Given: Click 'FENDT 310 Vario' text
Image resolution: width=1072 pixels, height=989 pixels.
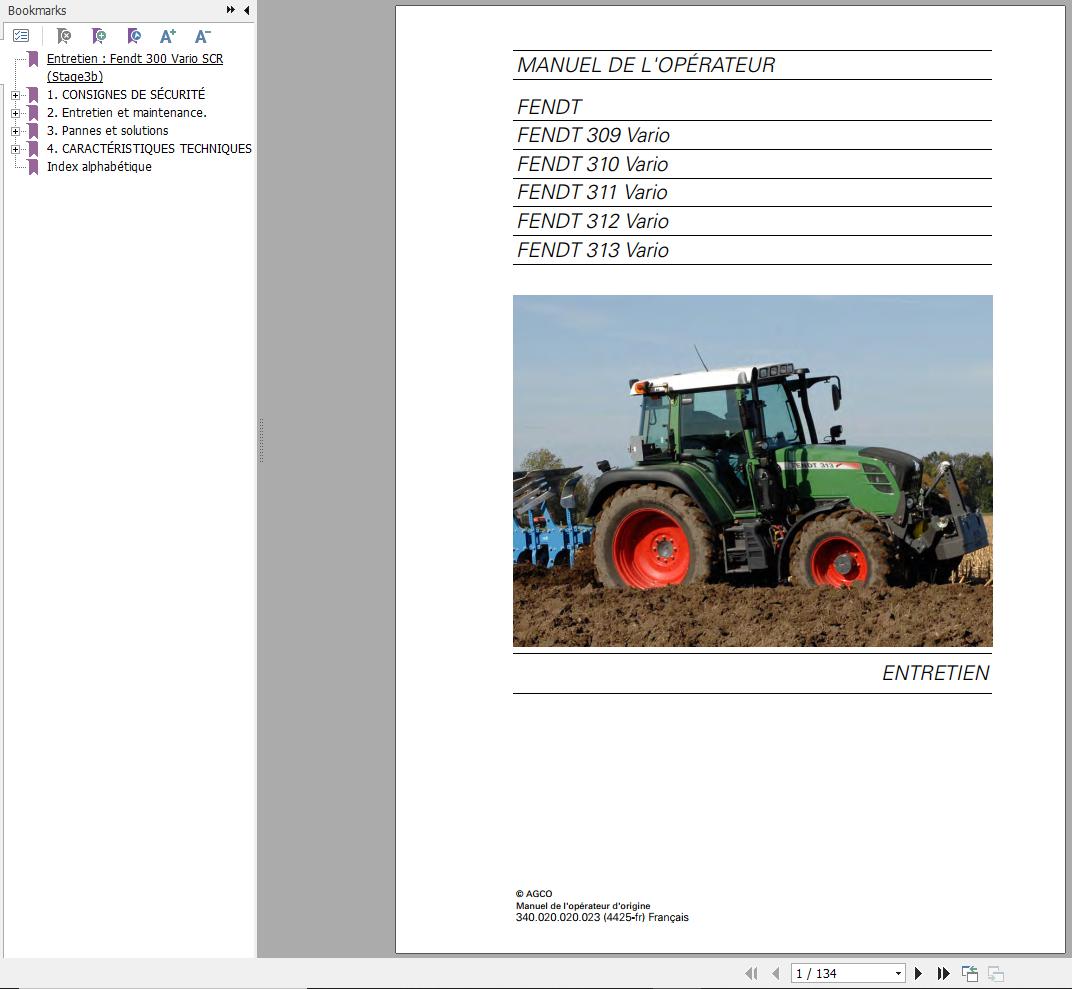Looking at the screenshot, I should pyautogui.click(x=593, y=164).
